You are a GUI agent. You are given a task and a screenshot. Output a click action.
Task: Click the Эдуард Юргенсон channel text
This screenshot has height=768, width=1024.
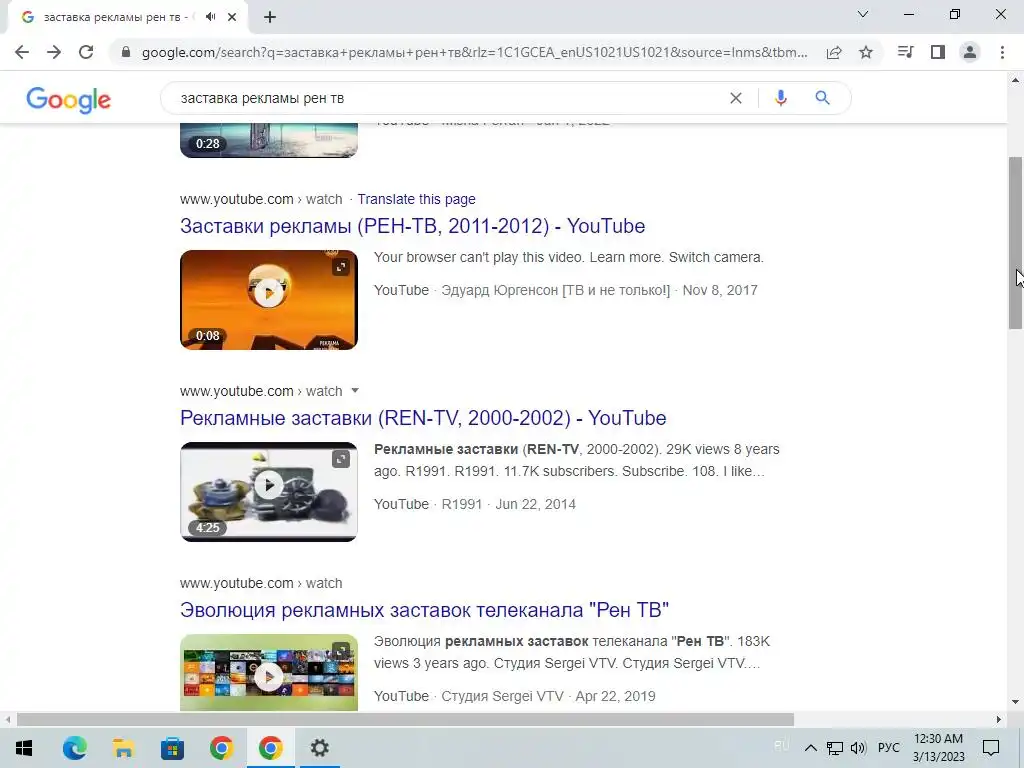pos(556,290)
